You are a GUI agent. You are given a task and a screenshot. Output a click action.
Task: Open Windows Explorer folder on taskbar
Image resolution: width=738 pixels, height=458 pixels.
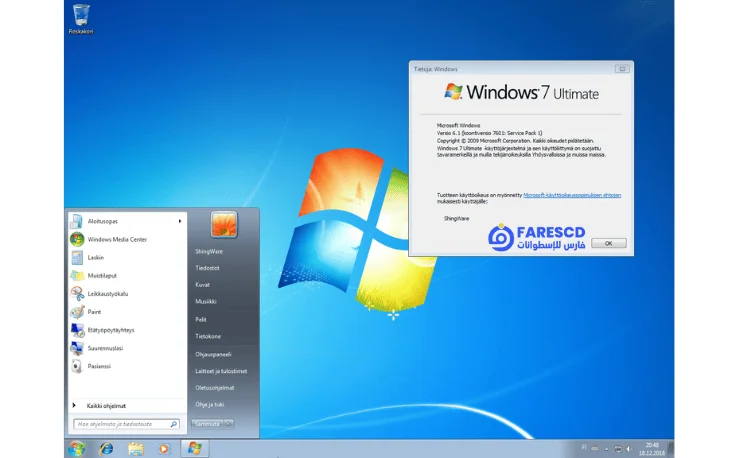tap(136, 449)
